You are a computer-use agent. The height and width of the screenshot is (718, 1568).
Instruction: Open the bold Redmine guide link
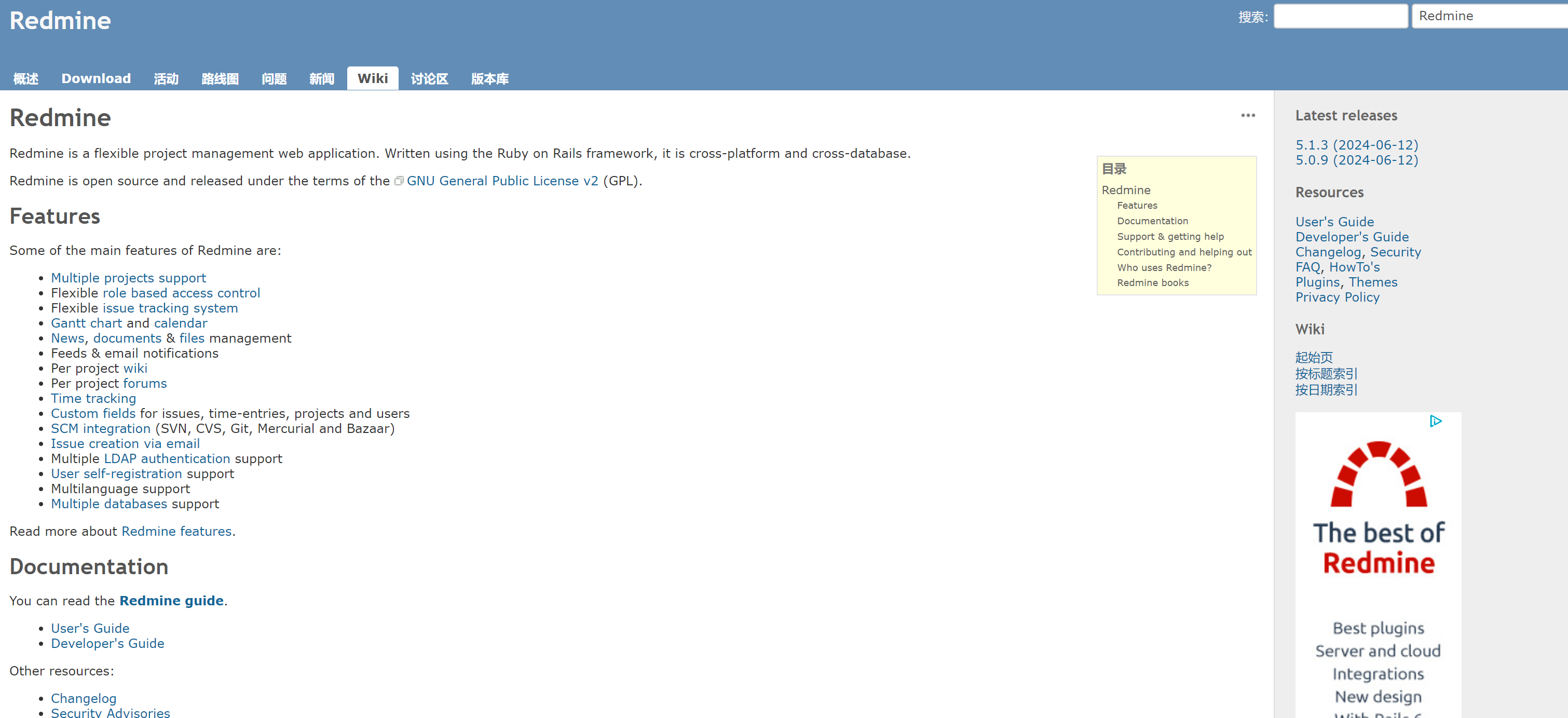coord(171,601)
